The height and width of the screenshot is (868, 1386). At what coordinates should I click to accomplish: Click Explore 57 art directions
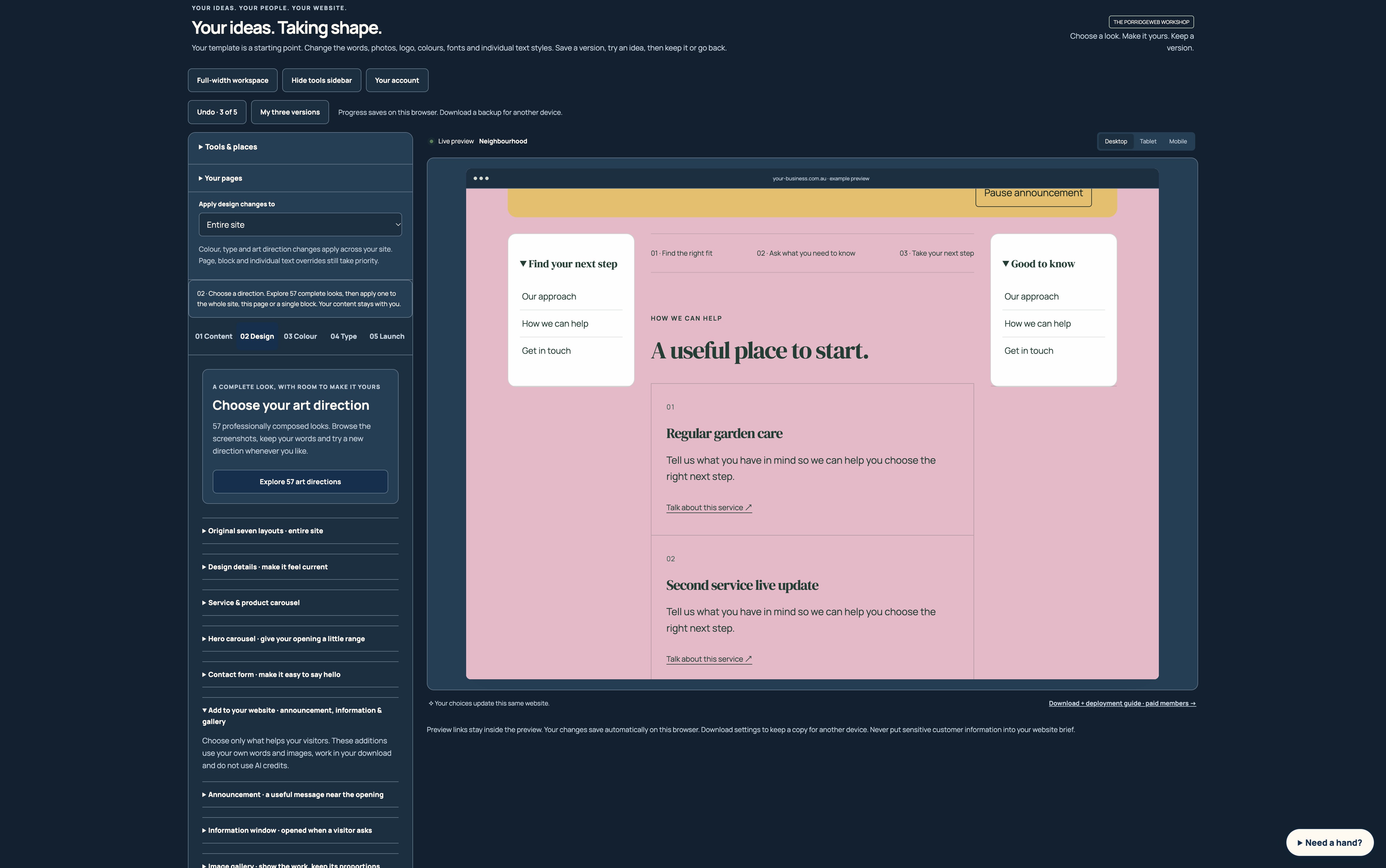pyautogui.click(x=300, y=482)
